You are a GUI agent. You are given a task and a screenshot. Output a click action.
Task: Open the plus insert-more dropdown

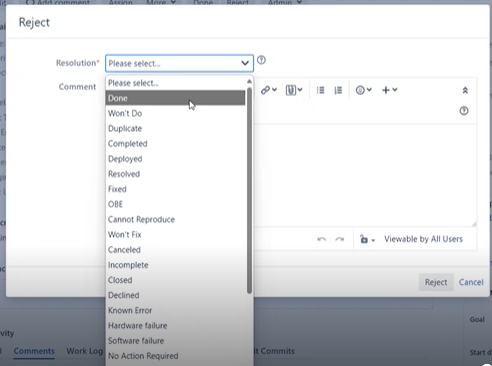(389, 90)
